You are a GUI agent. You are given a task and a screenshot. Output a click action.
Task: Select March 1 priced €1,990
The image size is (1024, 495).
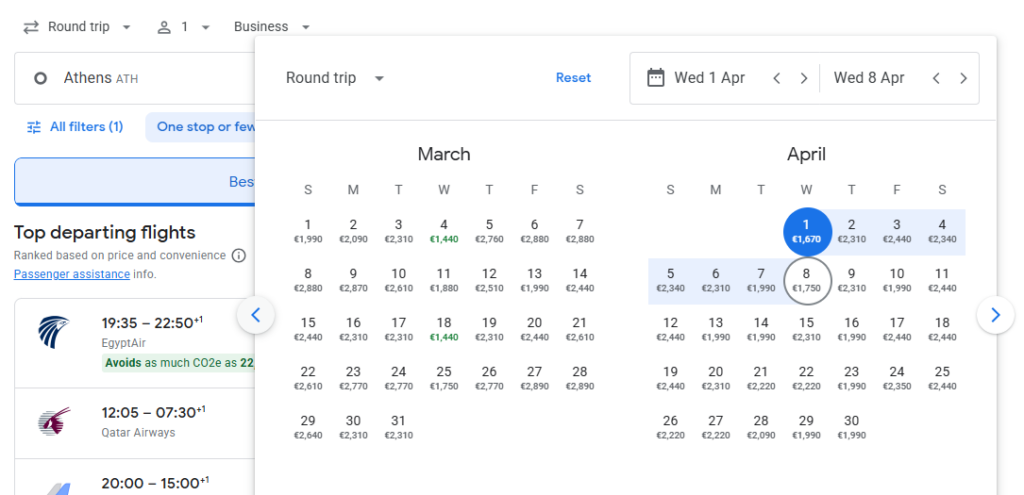pyautogui.click(x=308, y=232)
